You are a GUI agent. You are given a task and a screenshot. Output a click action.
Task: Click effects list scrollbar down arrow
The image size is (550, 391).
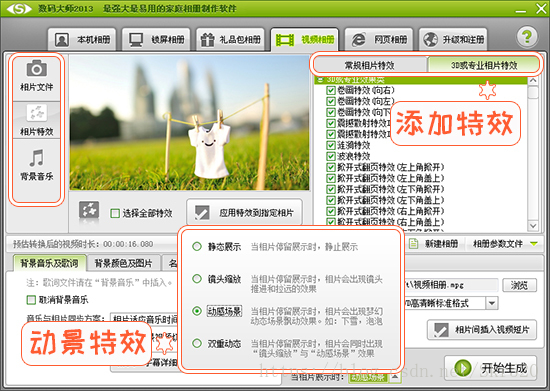point(533,225)
